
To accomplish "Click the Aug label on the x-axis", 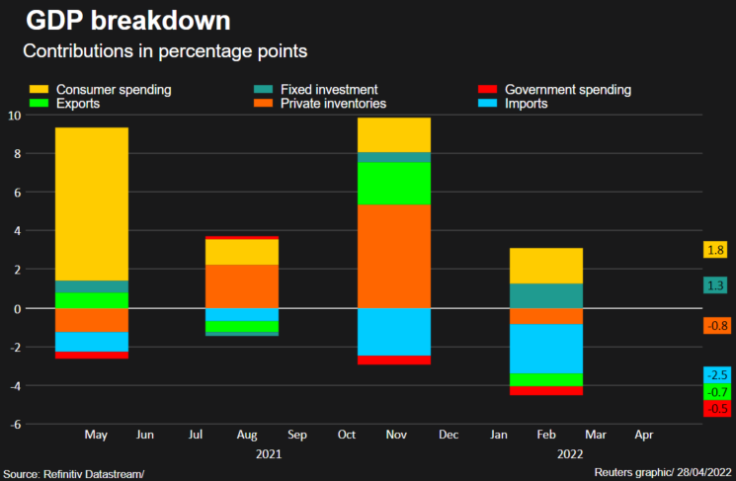I will 247,435.
